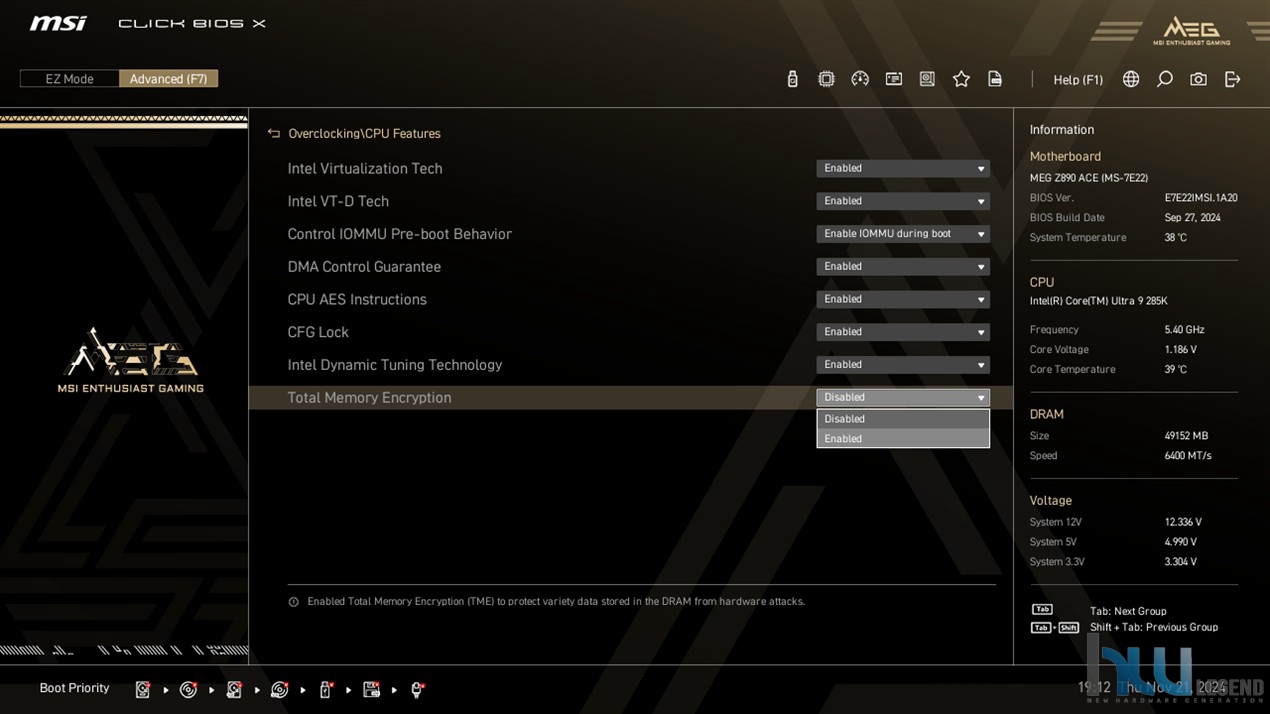The width and height of the screenshot is (1270, 714).
Task: Go back using the Overclocking breadcrumb arrow
Action: pos(273,133)
